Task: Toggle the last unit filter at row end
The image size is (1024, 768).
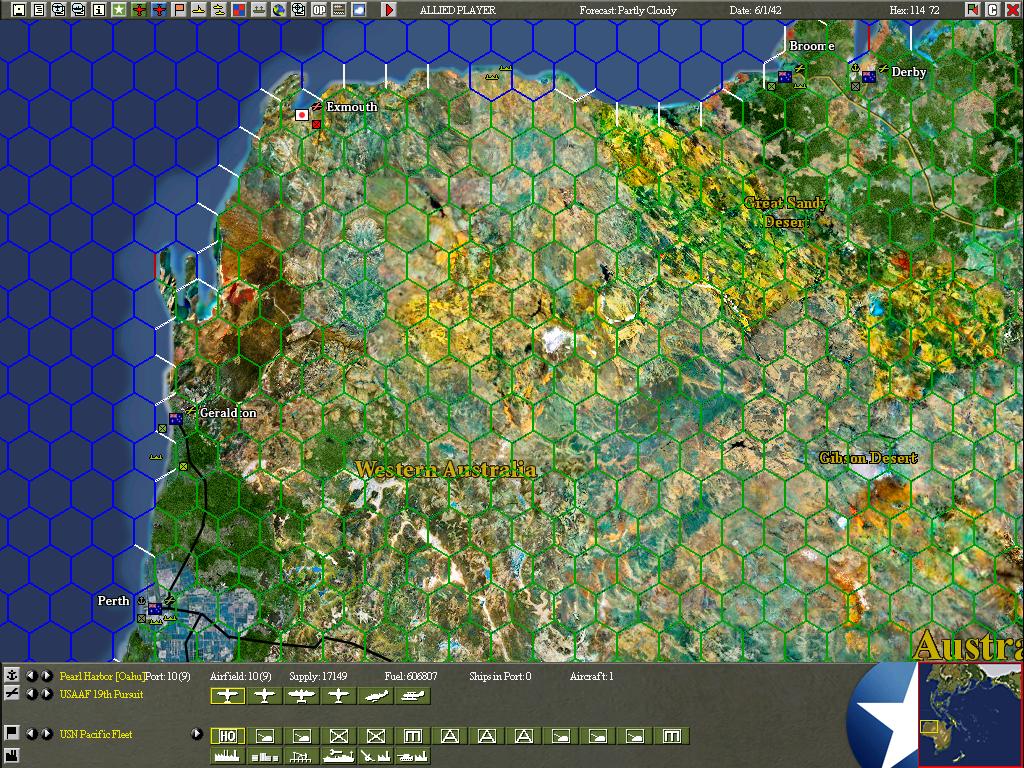Action: (671, 736)
